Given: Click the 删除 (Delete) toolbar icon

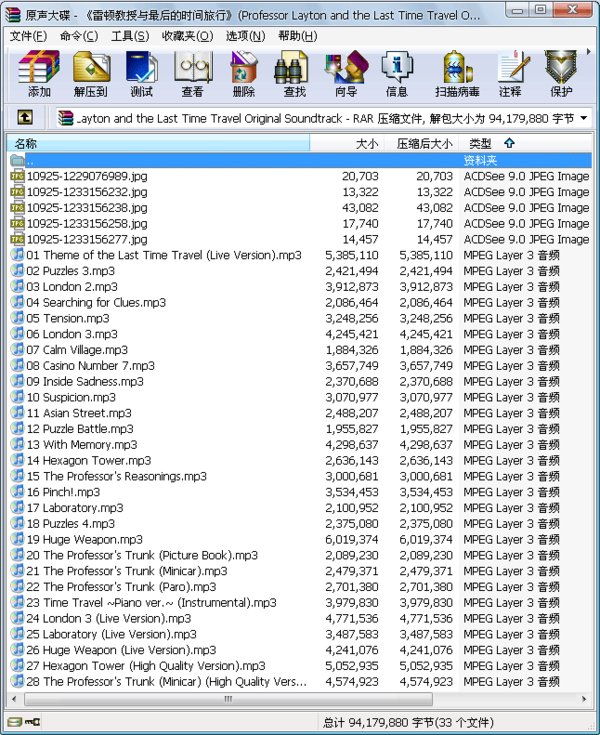Looking at the screenshot, I should [244, 75].
